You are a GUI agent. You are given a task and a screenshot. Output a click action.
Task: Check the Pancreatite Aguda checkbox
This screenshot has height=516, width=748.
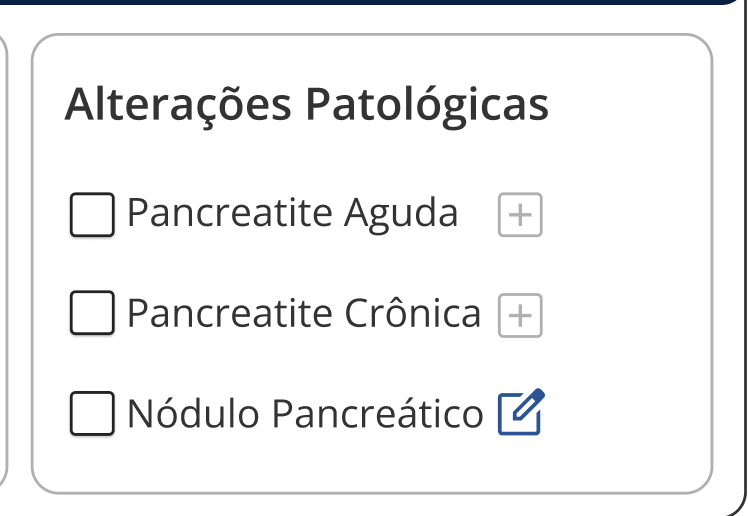[92, 215]
